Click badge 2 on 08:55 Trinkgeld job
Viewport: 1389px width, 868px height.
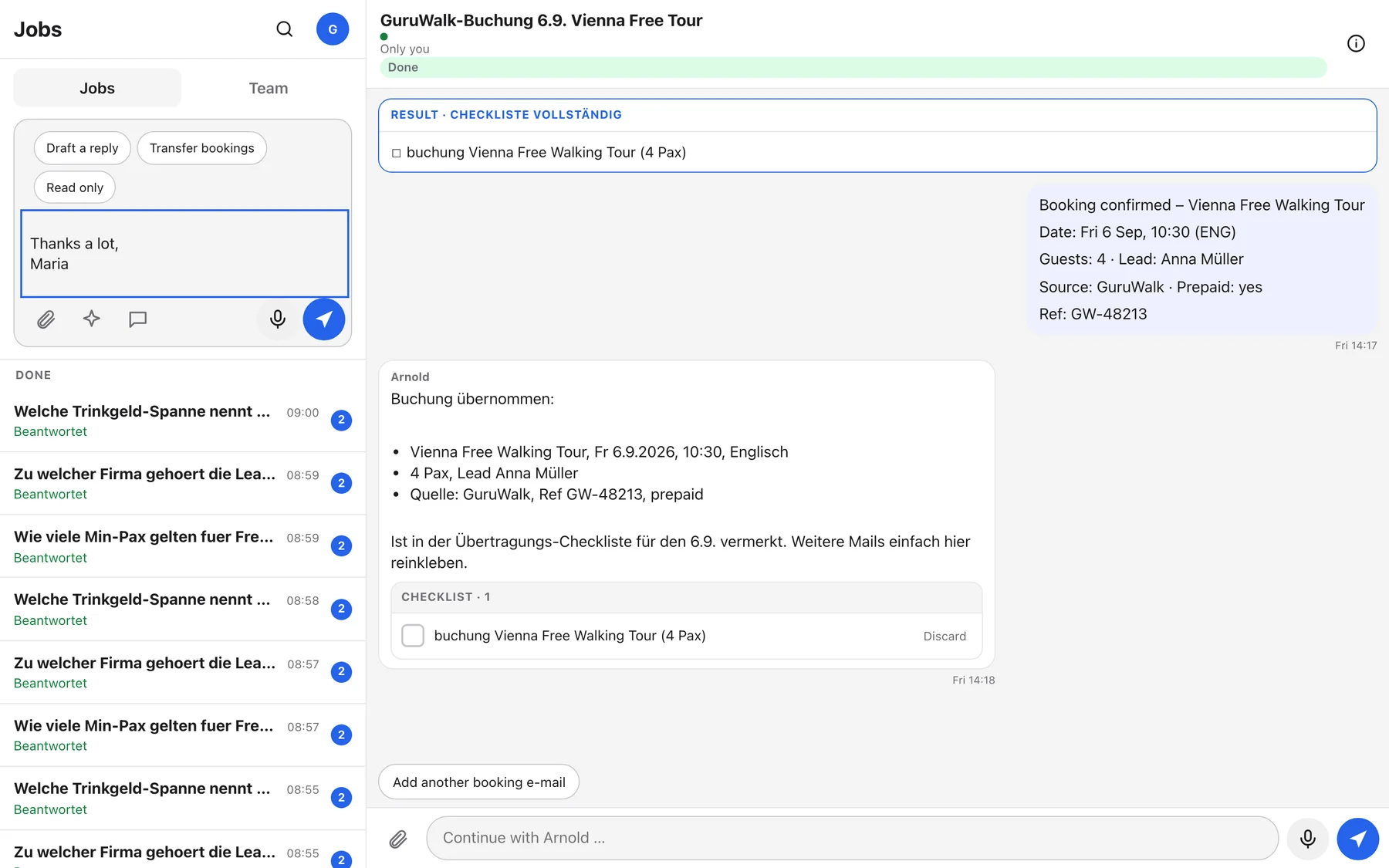pos(341,798)
